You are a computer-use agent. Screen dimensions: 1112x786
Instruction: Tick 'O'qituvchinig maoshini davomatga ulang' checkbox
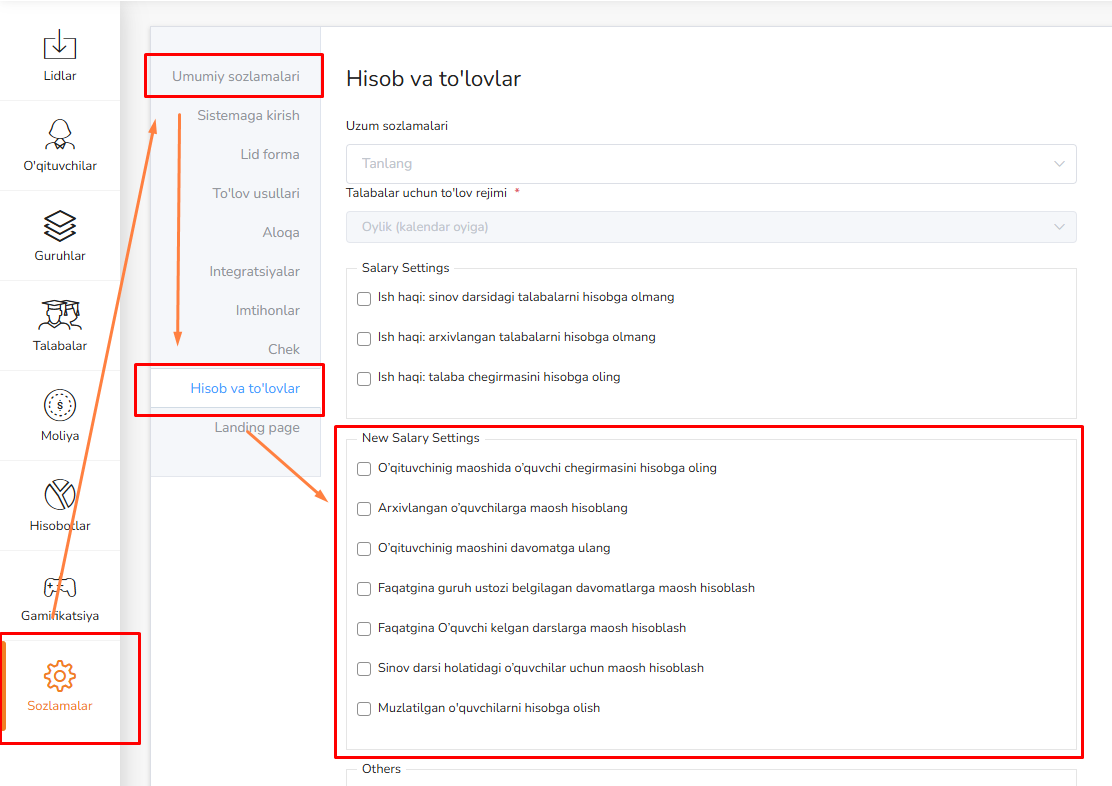tap(364, 549)
